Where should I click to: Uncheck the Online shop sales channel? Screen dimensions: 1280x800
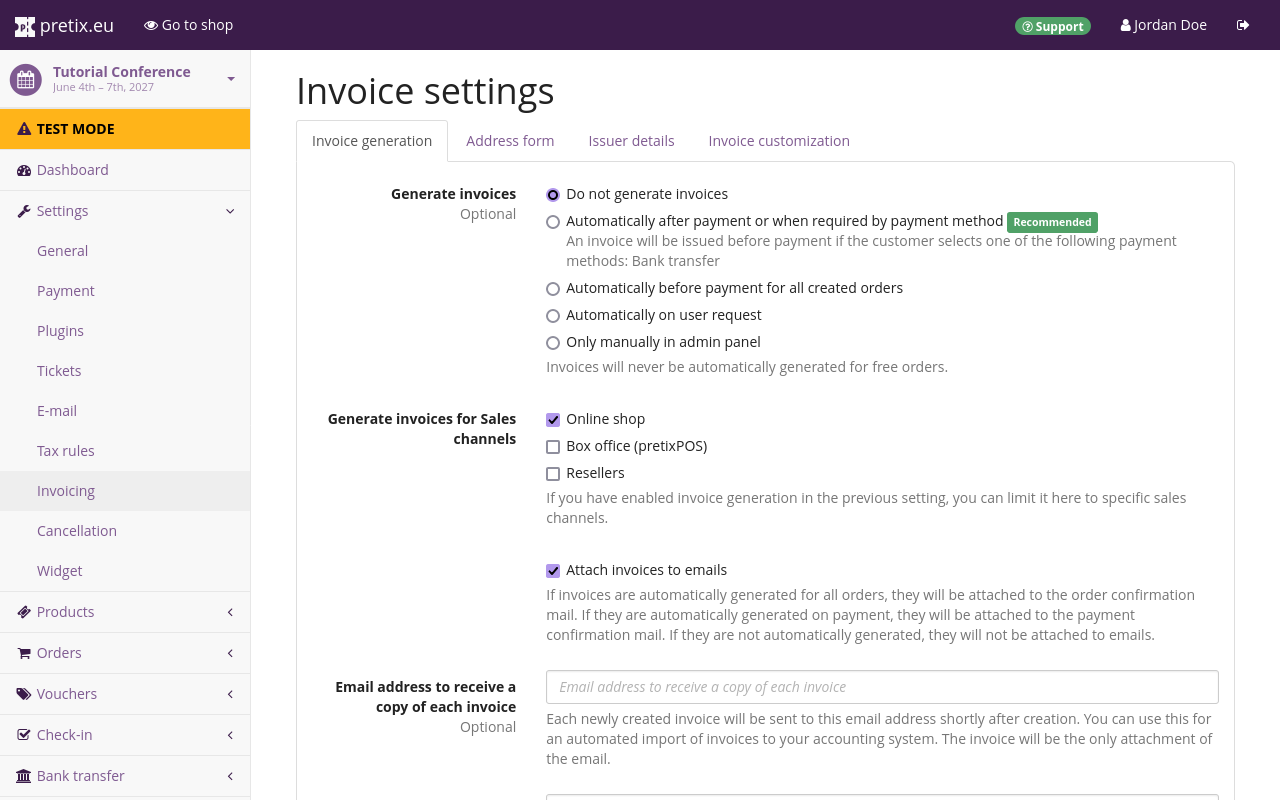(553, 420)
